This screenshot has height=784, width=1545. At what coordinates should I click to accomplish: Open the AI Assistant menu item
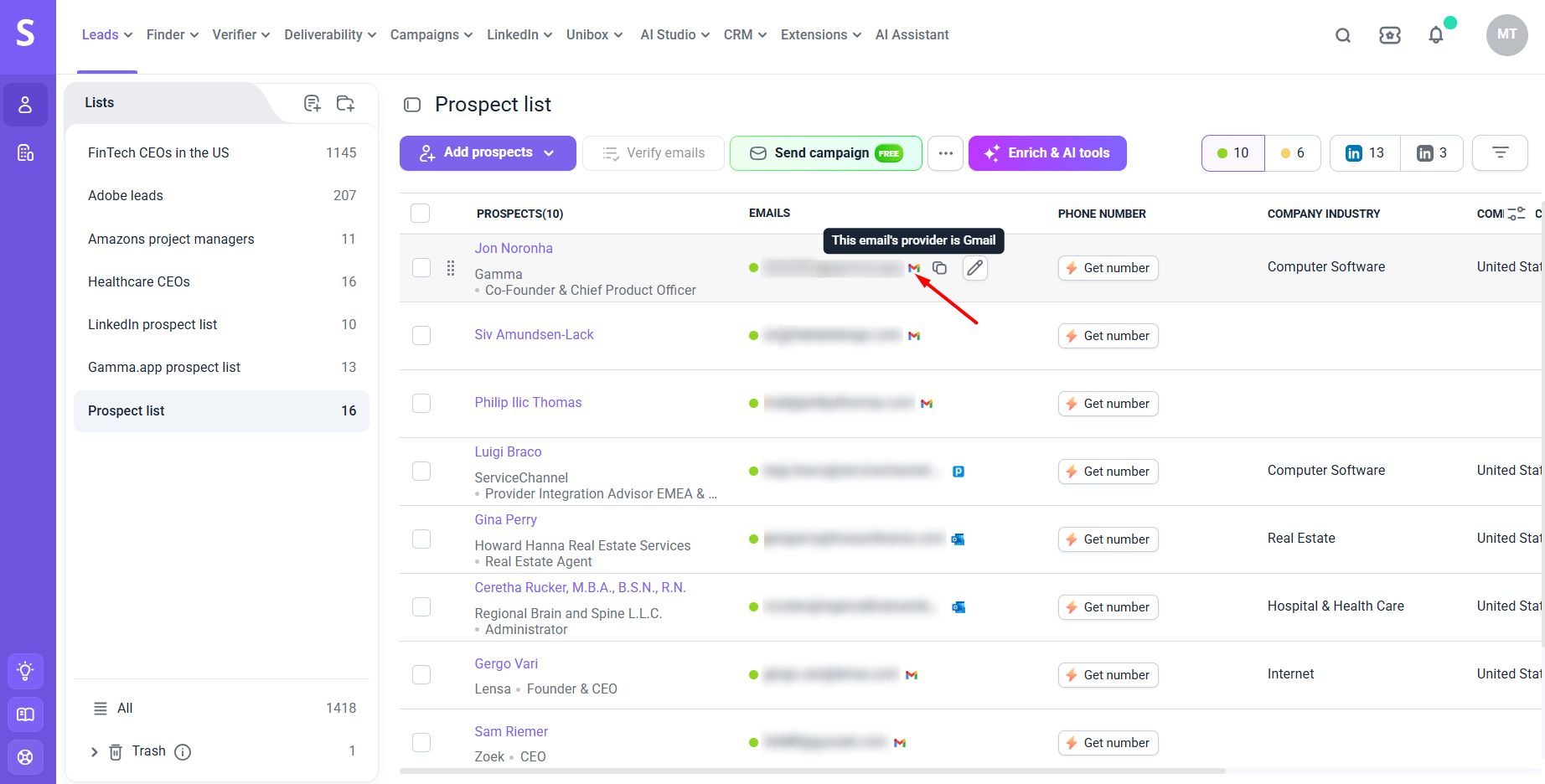coord(912,34)
